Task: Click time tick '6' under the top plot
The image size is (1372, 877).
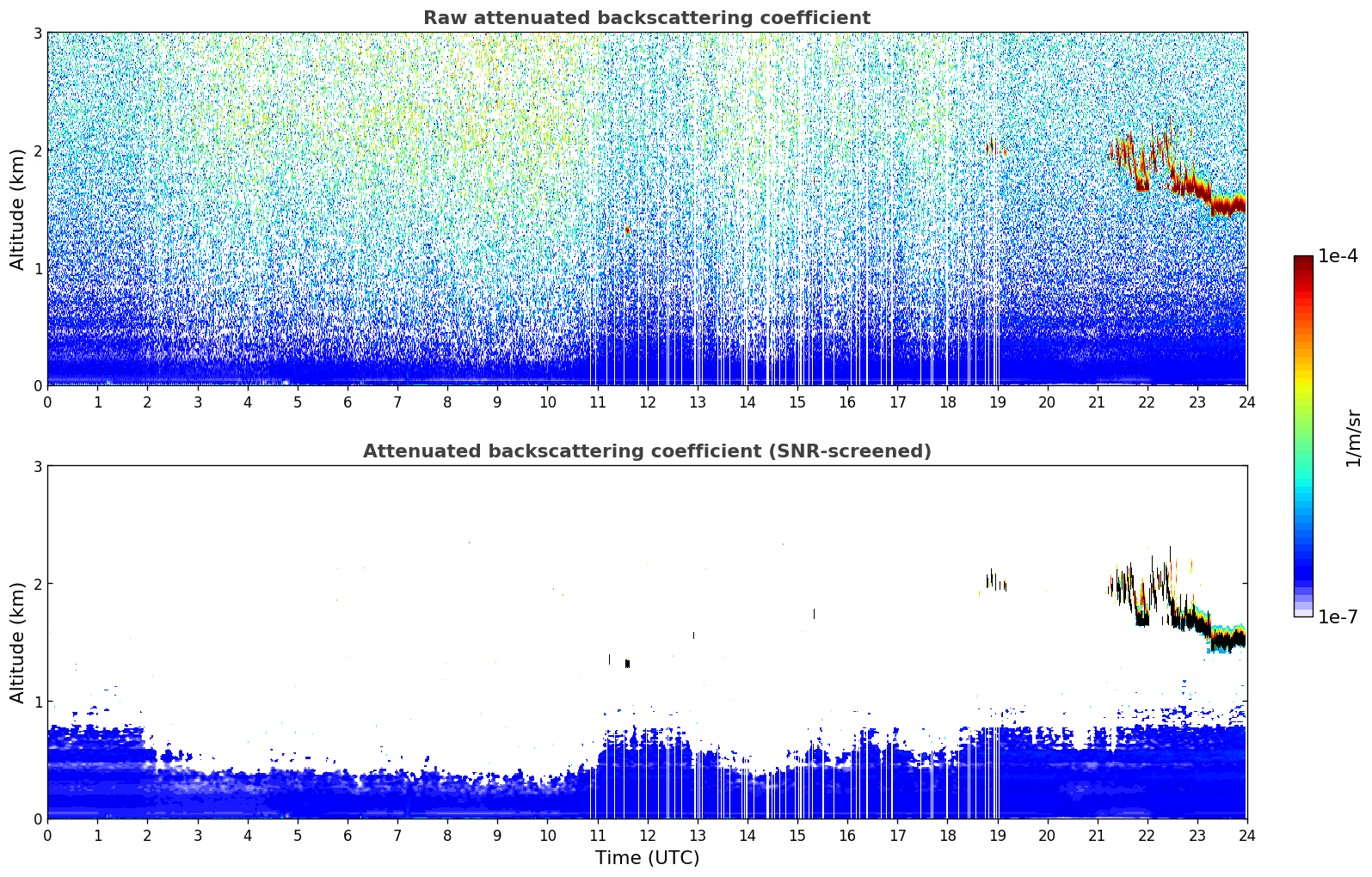Action: pyautogui.click(x=348, y=402)
